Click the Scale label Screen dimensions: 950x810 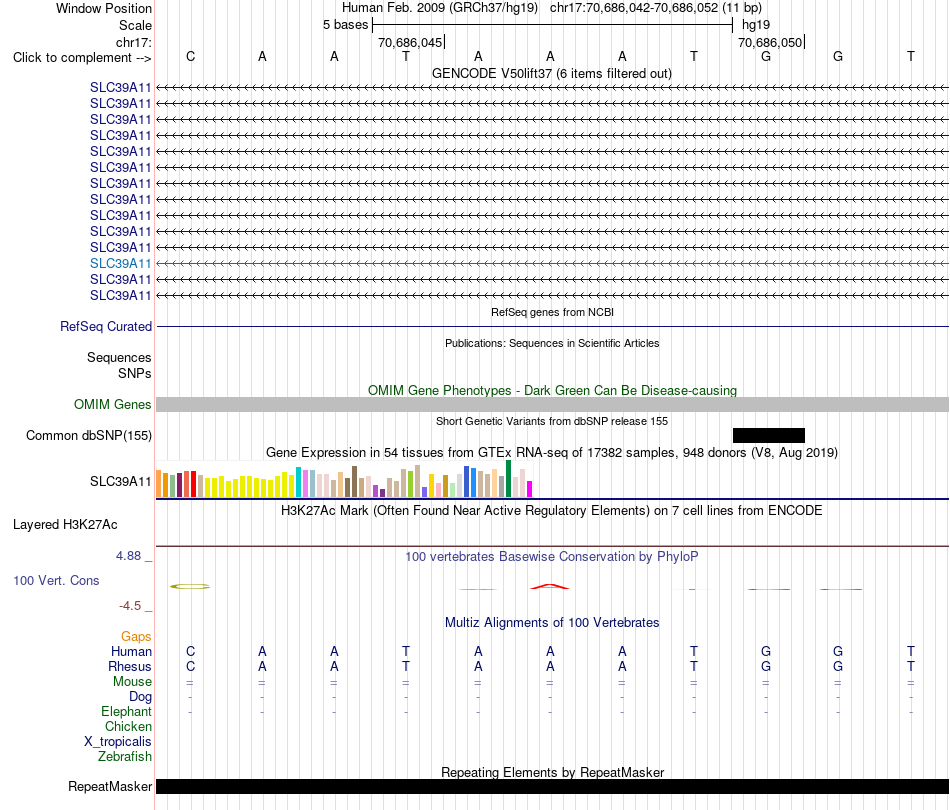click(135, 25)
